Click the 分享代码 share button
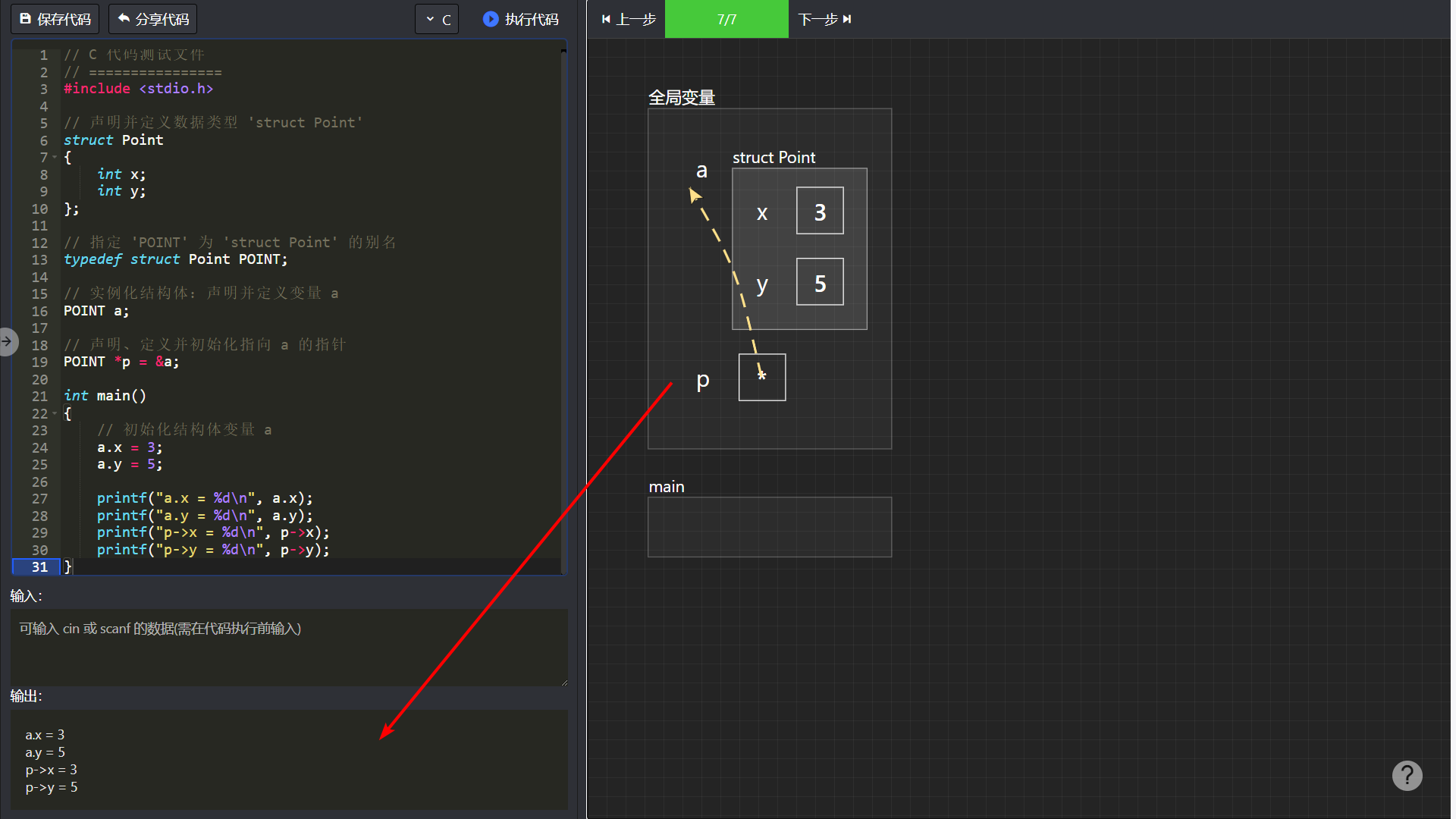This screenshot has height=819, width=1456. click(x=152, y=19)
